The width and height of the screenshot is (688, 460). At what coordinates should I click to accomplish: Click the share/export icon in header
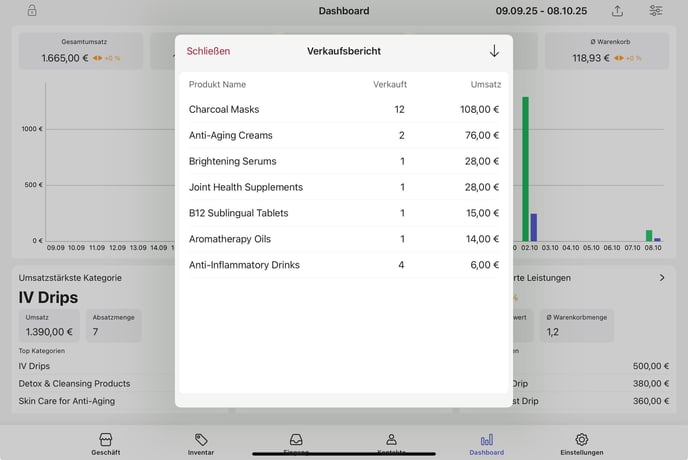(618, 11)
